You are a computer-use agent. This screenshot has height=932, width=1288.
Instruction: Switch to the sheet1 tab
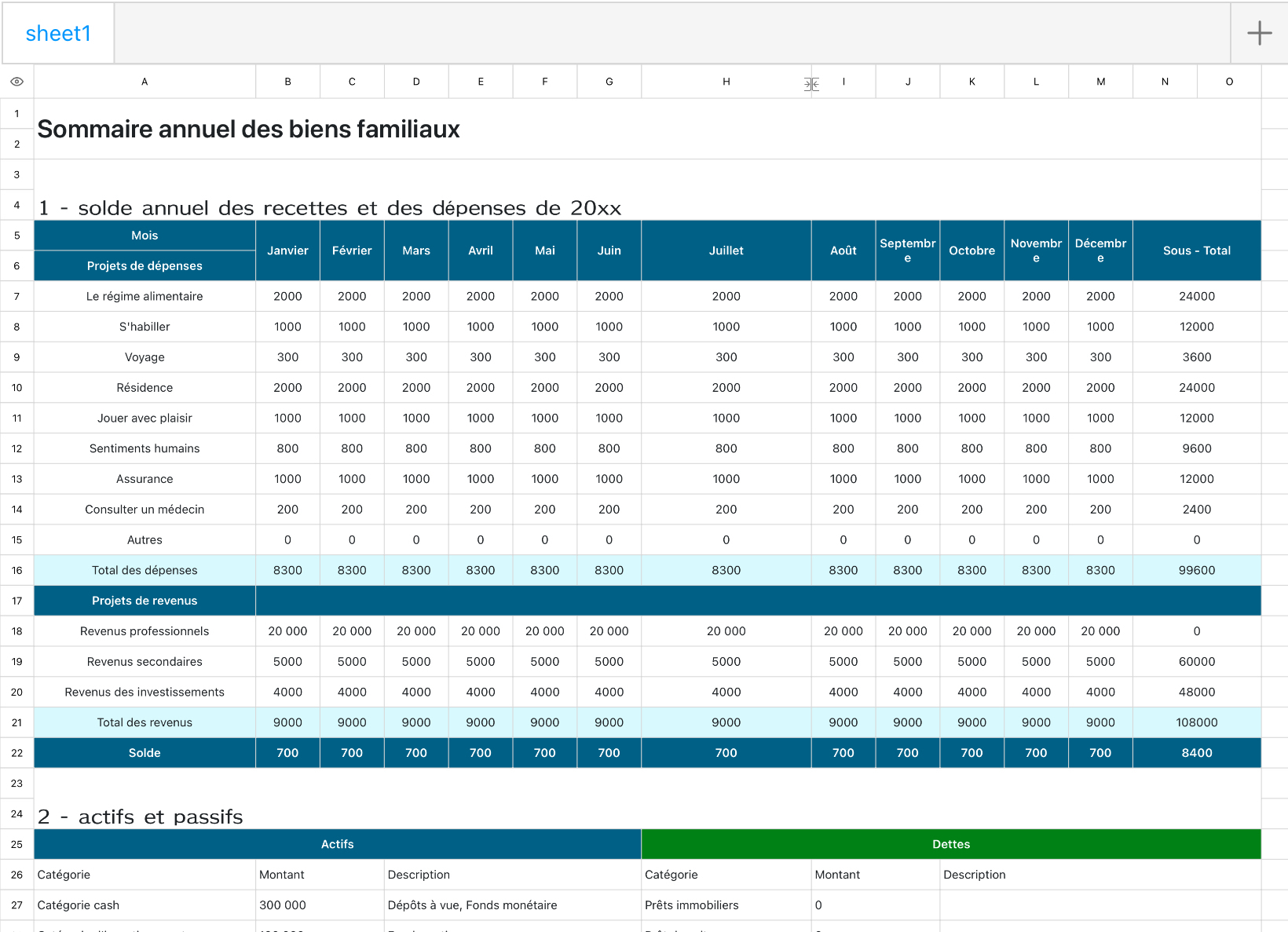[58, 33]
